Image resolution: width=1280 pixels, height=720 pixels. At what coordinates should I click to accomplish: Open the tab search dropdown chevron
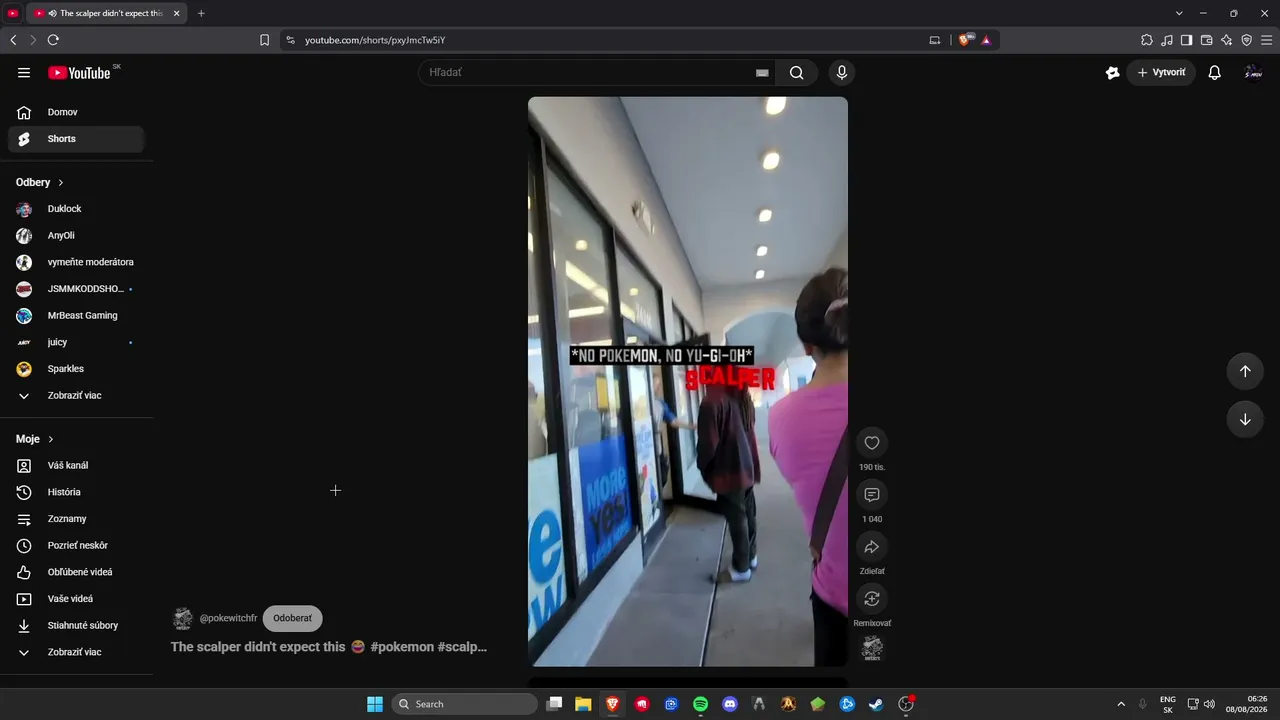(x=1179, y=13)
